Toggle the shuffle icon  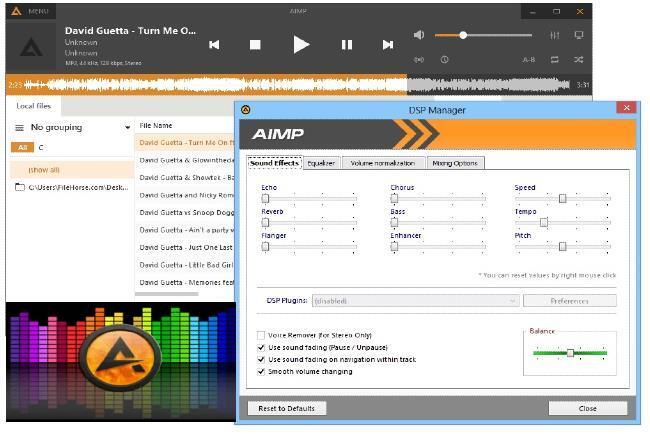pos(579,60)
